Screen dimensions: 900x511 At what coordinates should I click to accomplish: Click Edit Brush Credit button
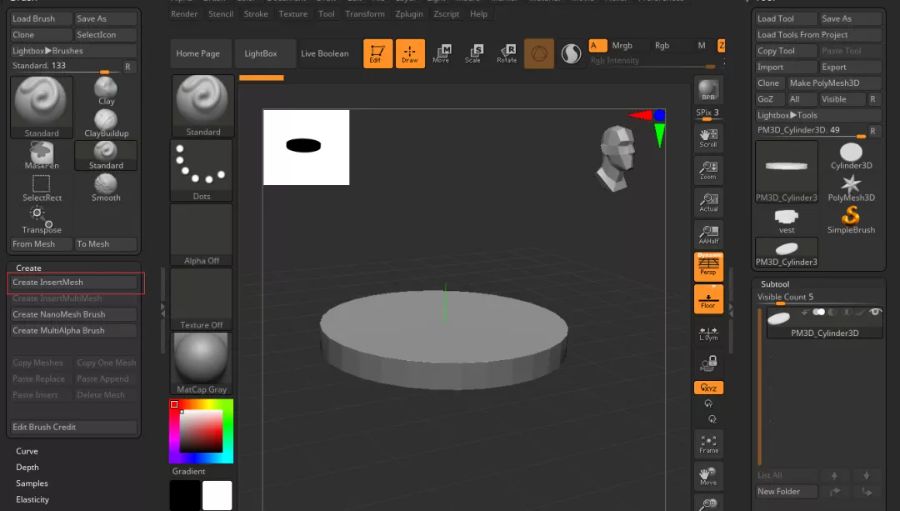[73, 427]
